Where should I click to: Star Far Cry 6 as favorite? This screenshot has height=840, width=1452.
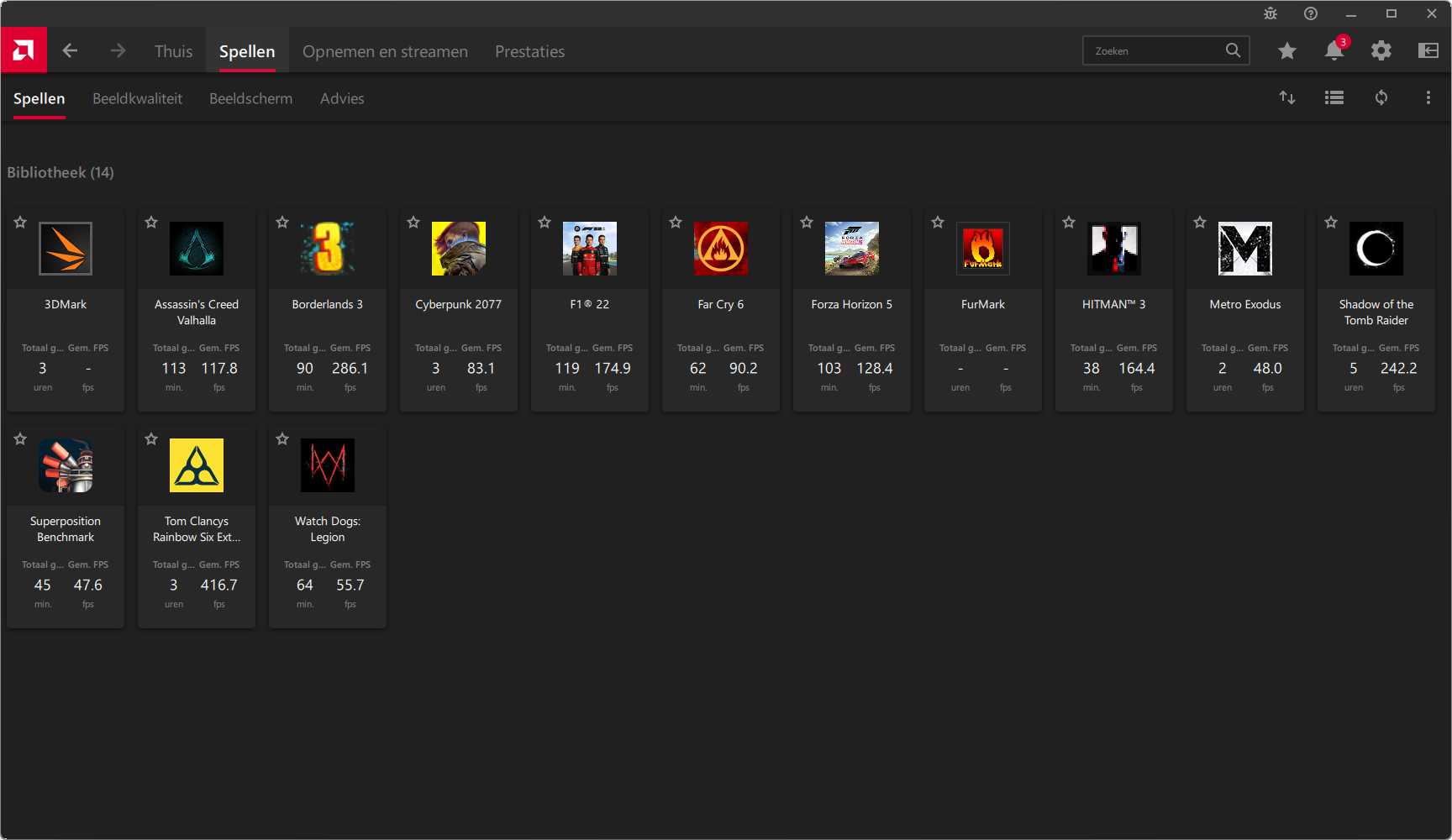(676, 223)
